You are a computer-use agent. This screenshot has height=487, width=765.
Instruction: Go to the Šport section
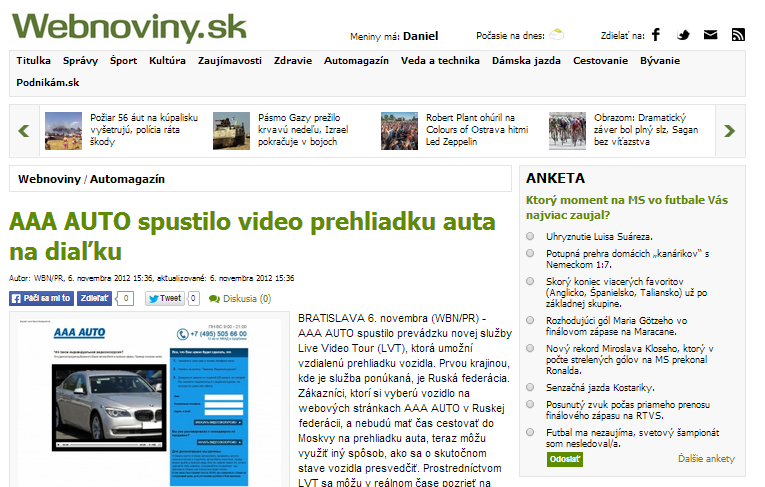click(123, 61)
